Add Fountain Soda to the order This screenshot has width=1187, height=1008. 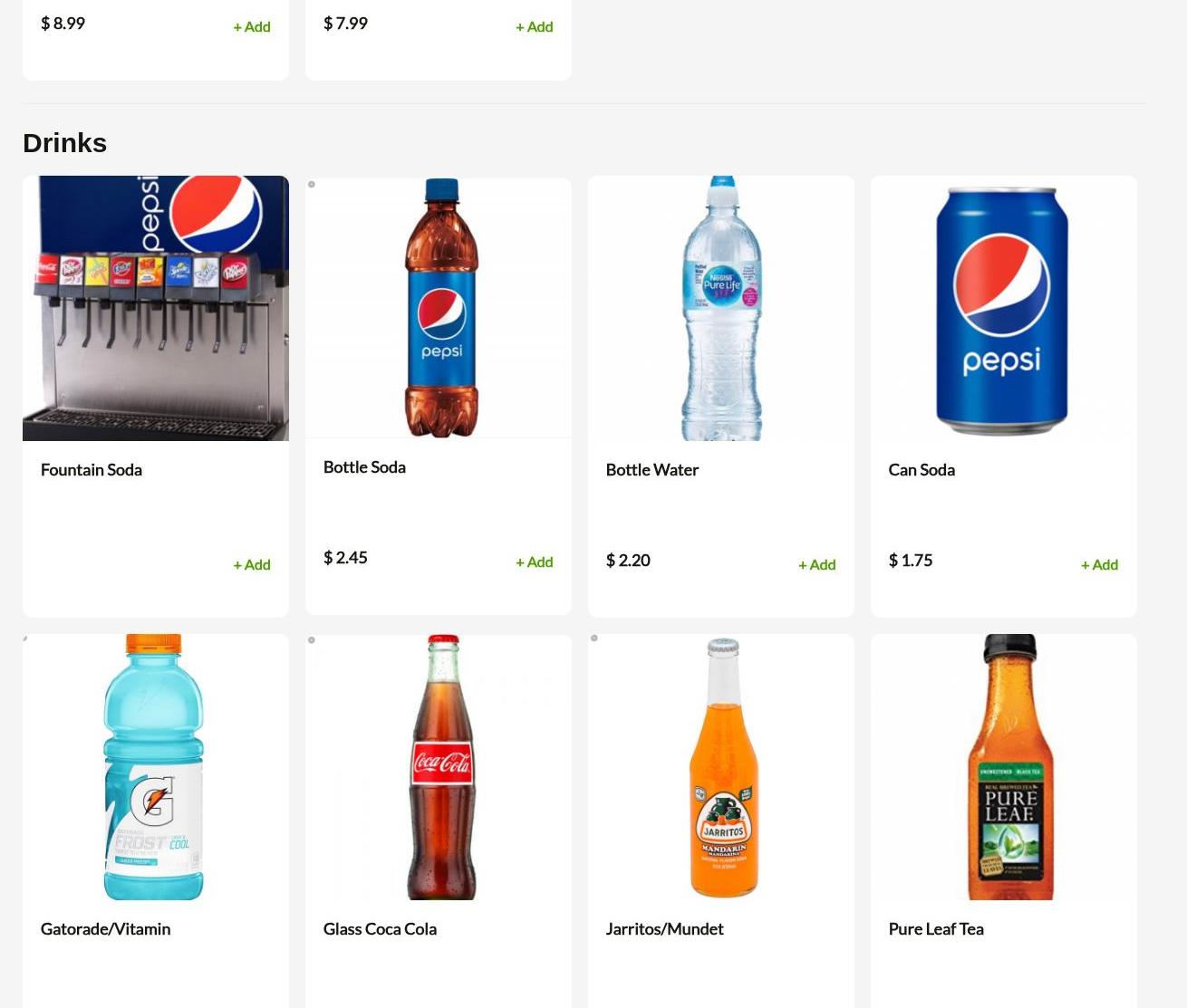(x=252, y=564)
